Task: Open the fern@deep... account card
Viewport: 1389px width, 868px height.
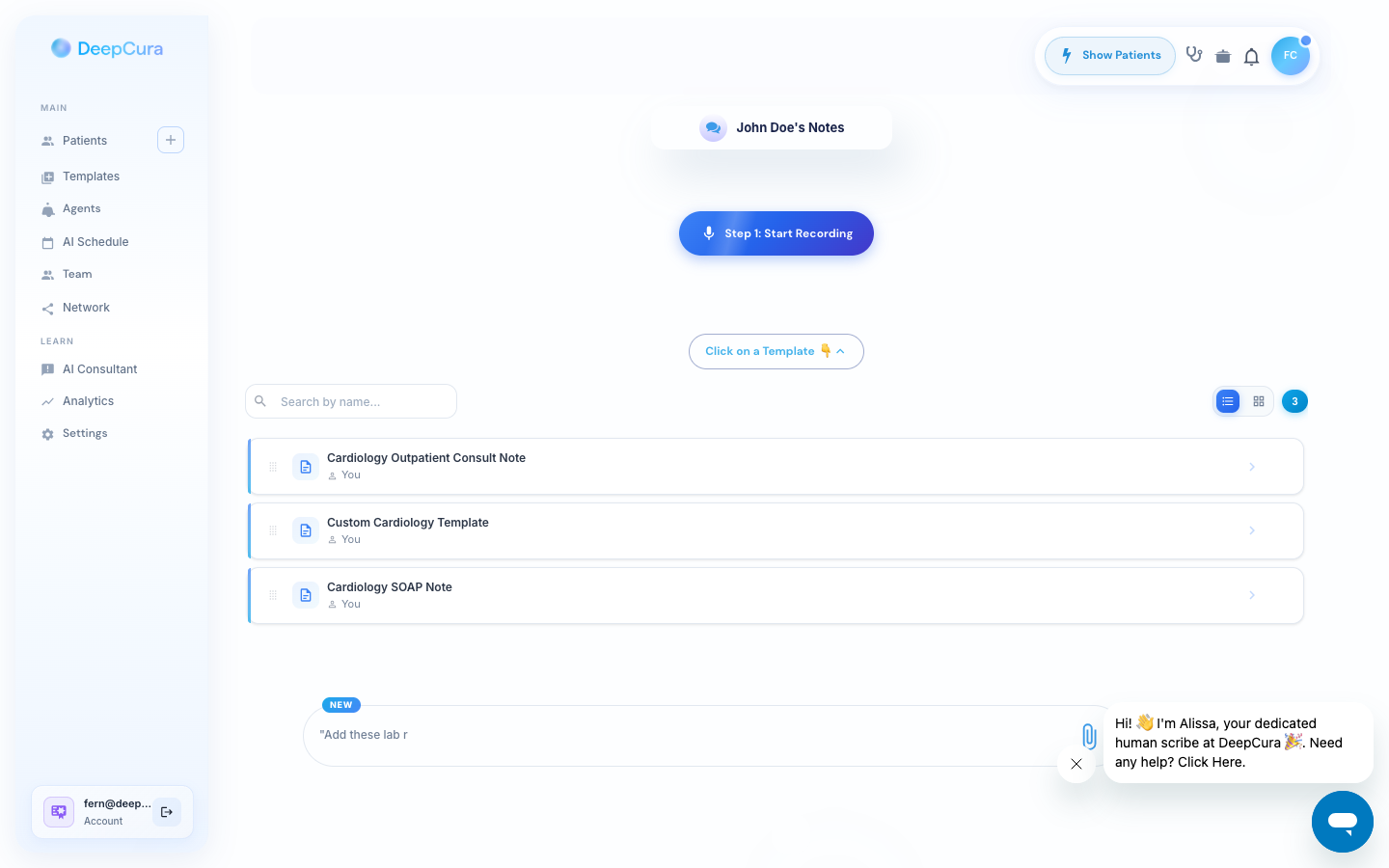Action: pyautogui.click(x=112, y=812)
